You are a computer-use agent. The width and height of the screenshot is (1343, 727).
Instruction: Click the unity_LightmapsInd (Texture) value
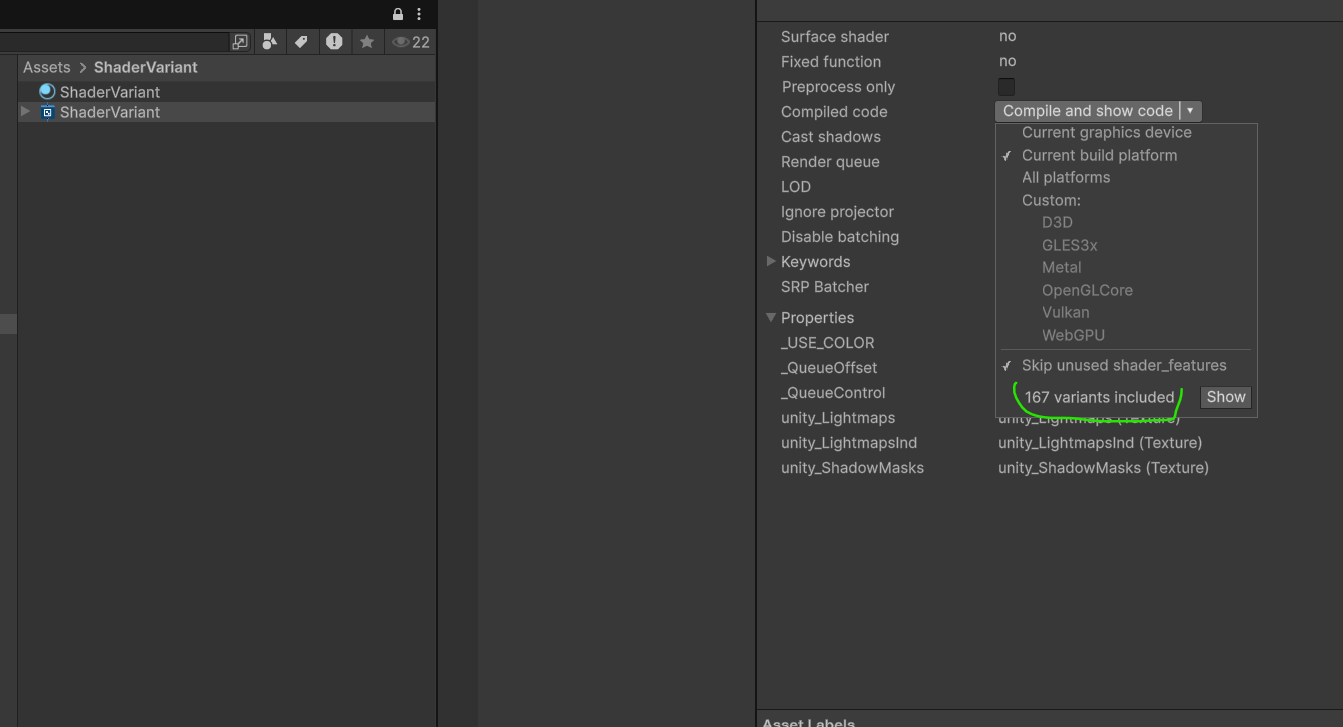click(x=1100, y=443)
